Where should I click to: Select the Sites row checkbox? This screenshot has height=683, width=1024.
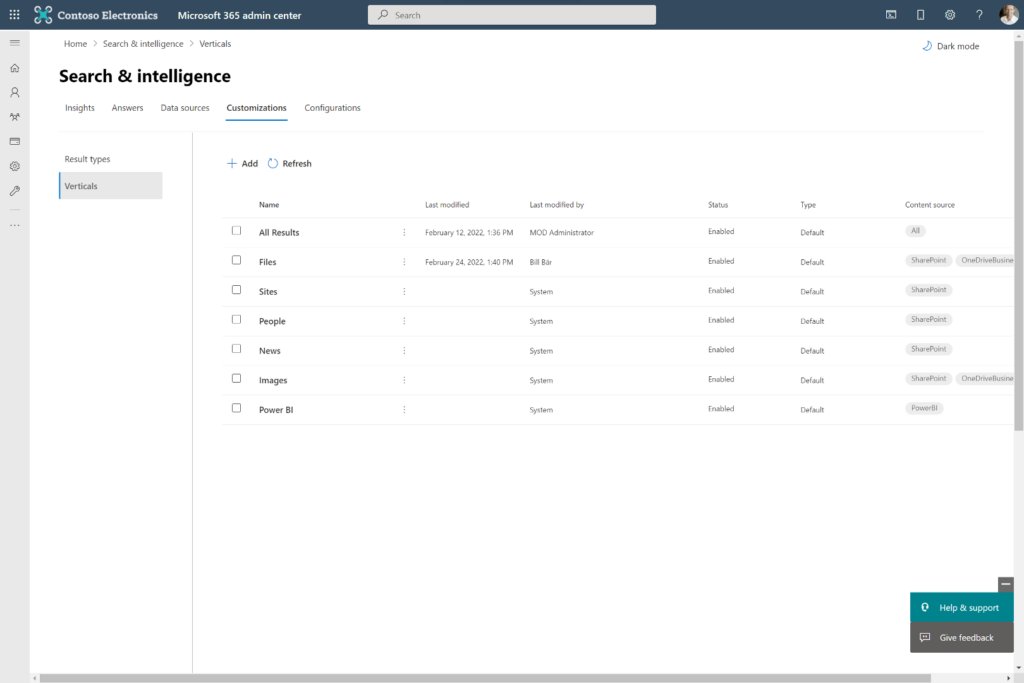[x=236, y=289]
